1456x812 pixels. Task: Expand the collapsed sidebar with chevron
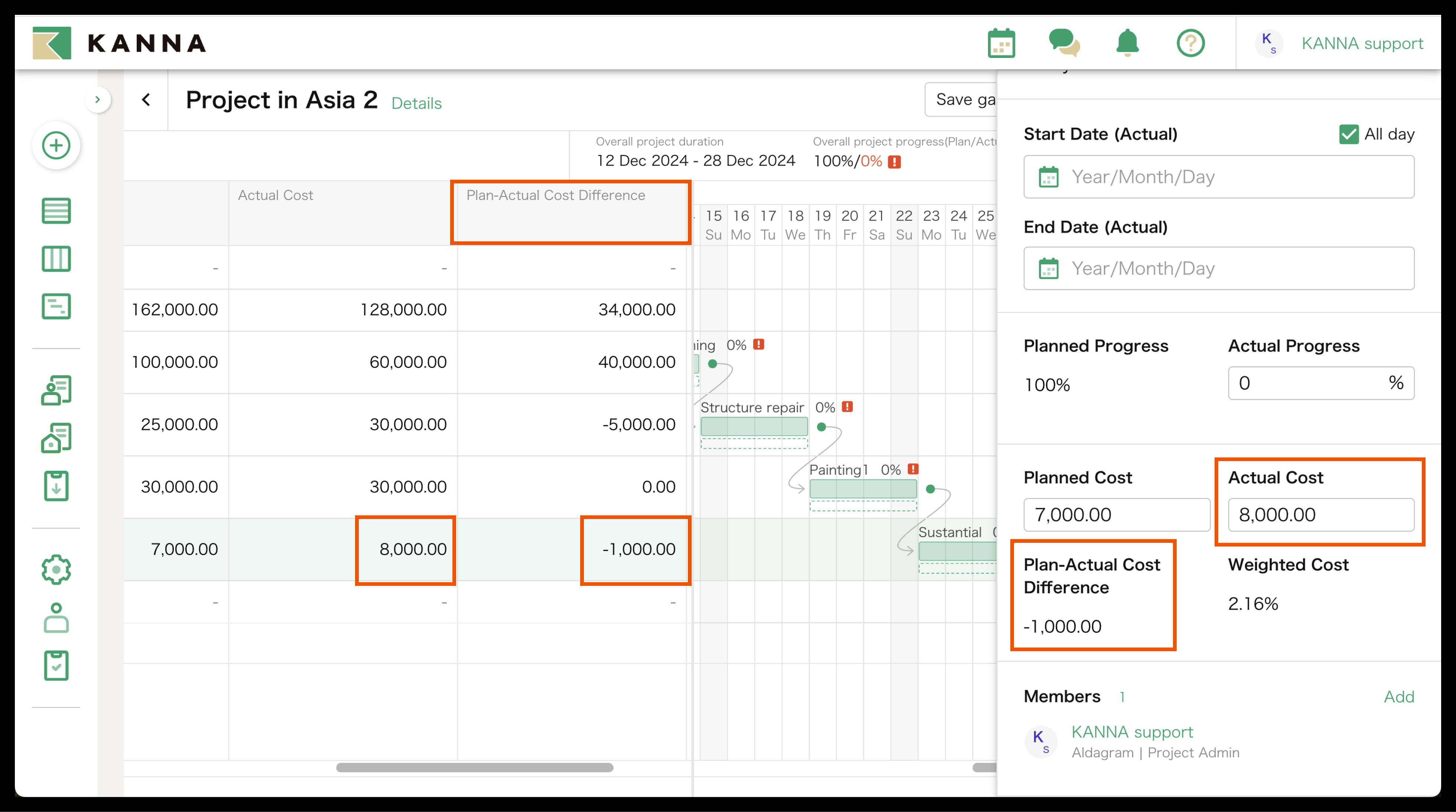pyautogui.click(x=98, y=100)
